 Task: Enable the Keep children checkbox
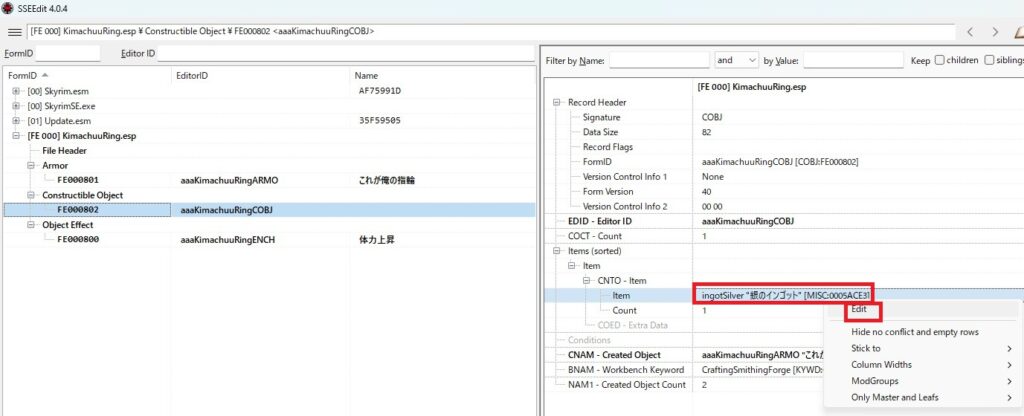(x=940, y=60)
